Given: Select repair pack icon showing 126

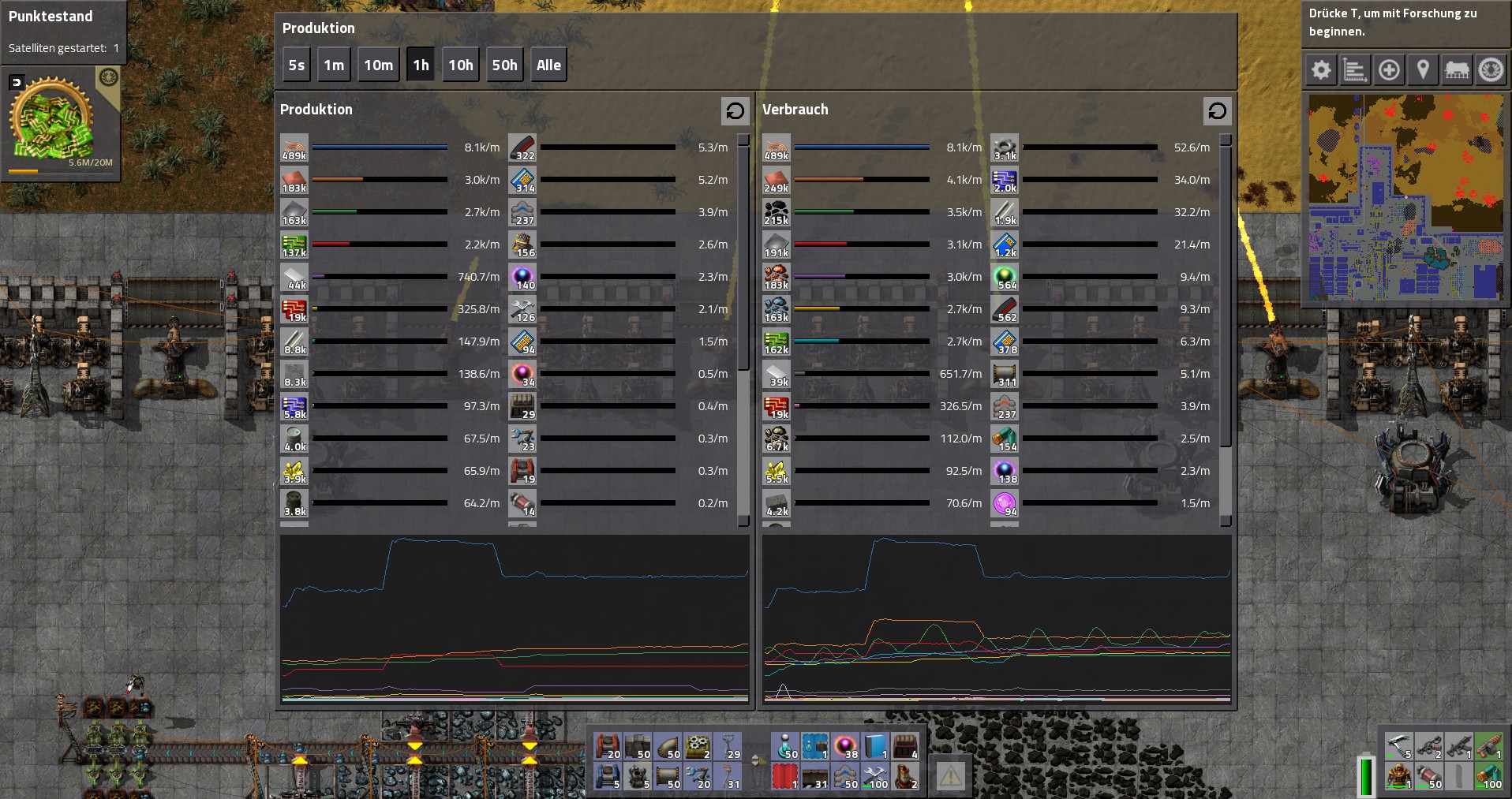Looking at the screenshot, I should click(522, 309).
